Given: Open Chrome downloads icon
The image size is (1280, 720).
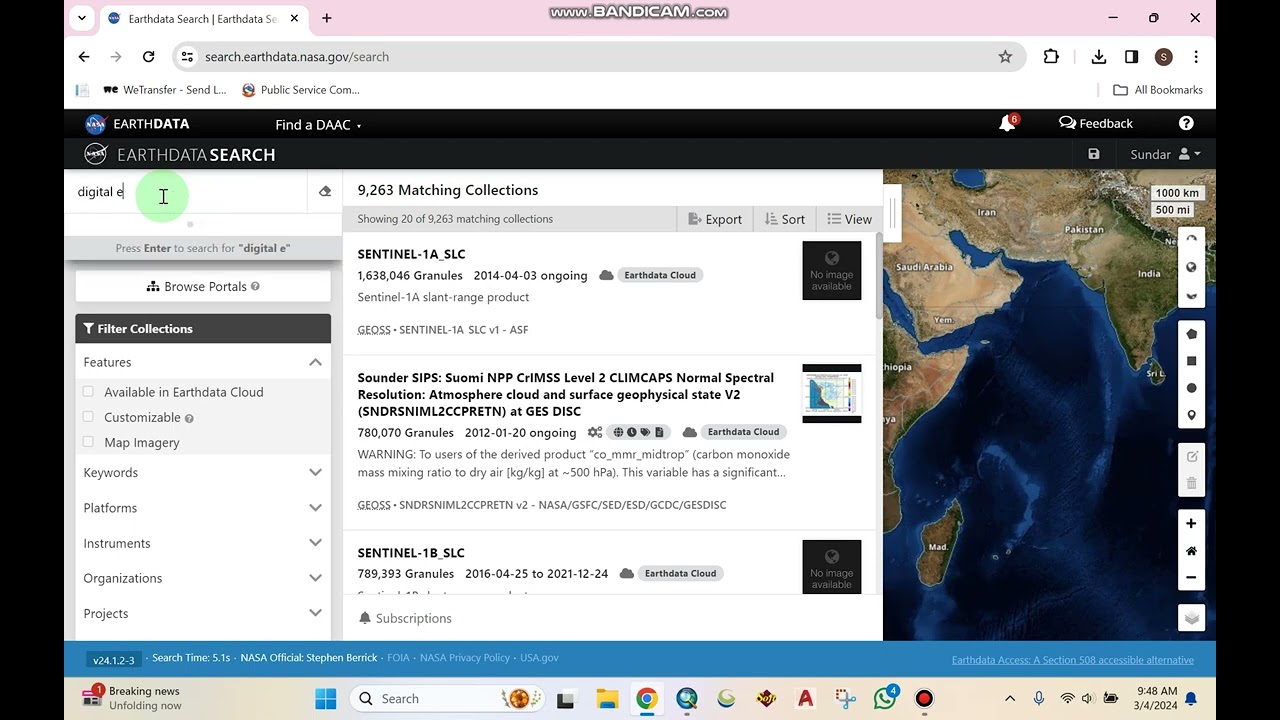Looking at the screenshot, I should (1099, 57).
